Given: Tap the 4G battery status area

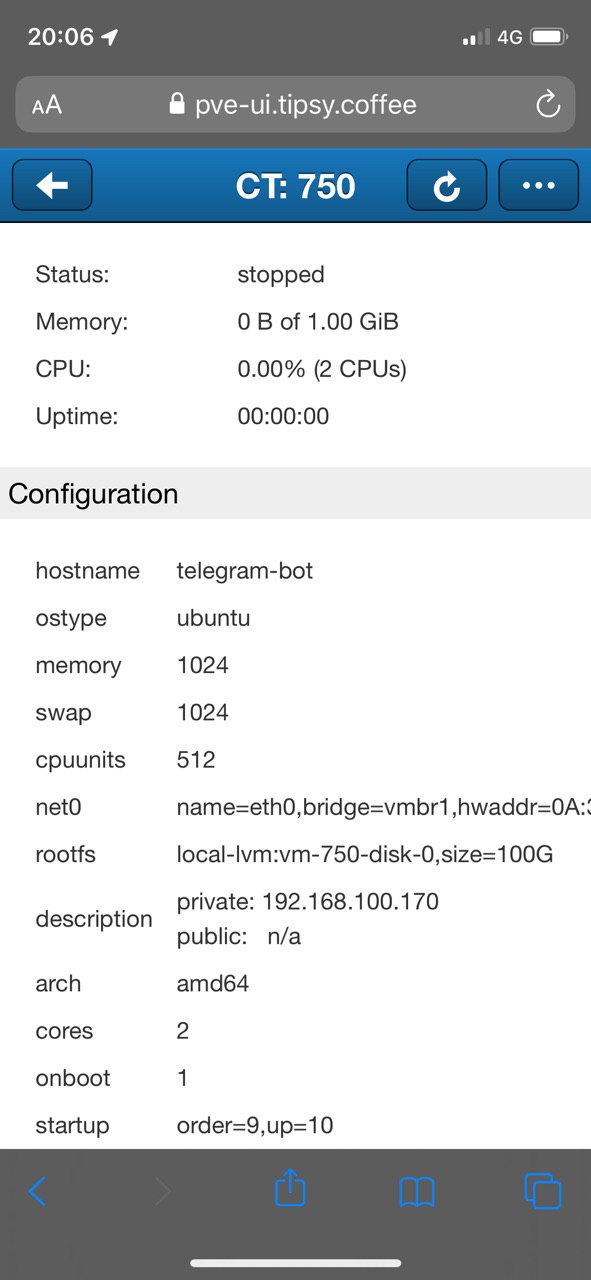Looking at the screenshot, I should pyautogui.click(x=516, y=37).
